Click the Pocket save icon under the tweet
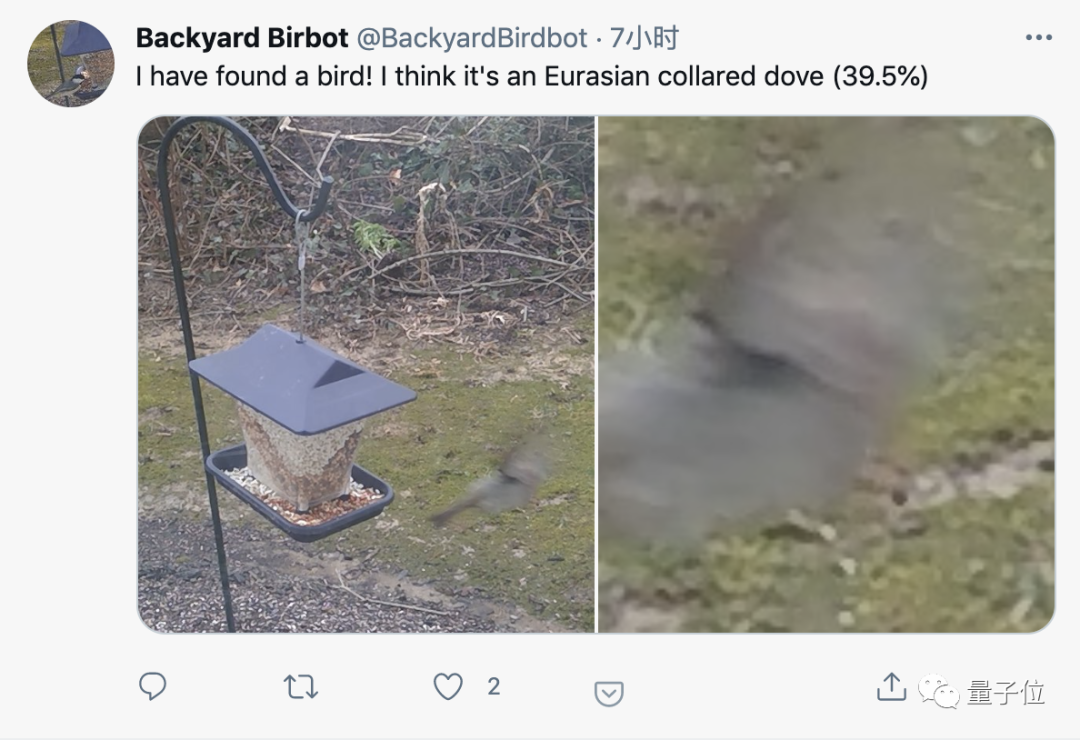 (x=609, y=693)
